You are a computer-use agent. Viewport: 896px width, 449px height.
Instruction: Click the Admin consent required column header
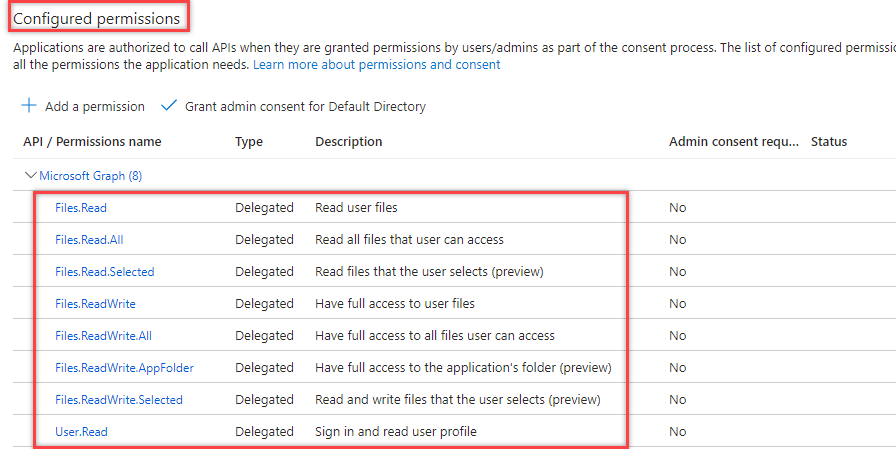click(x=734, y=142)
